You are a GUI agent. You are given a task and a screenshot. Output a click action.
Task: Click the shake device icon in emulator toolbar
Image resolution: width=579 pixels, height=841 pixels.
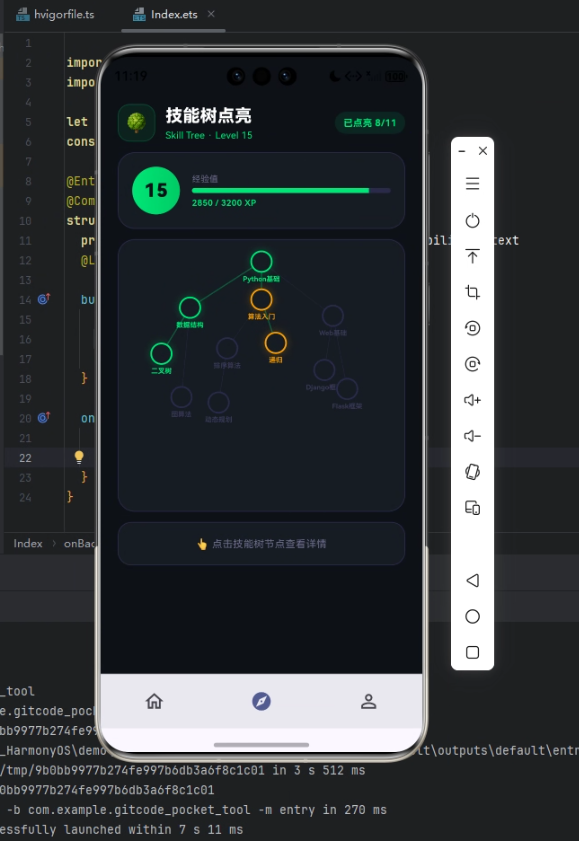(472, 472)
